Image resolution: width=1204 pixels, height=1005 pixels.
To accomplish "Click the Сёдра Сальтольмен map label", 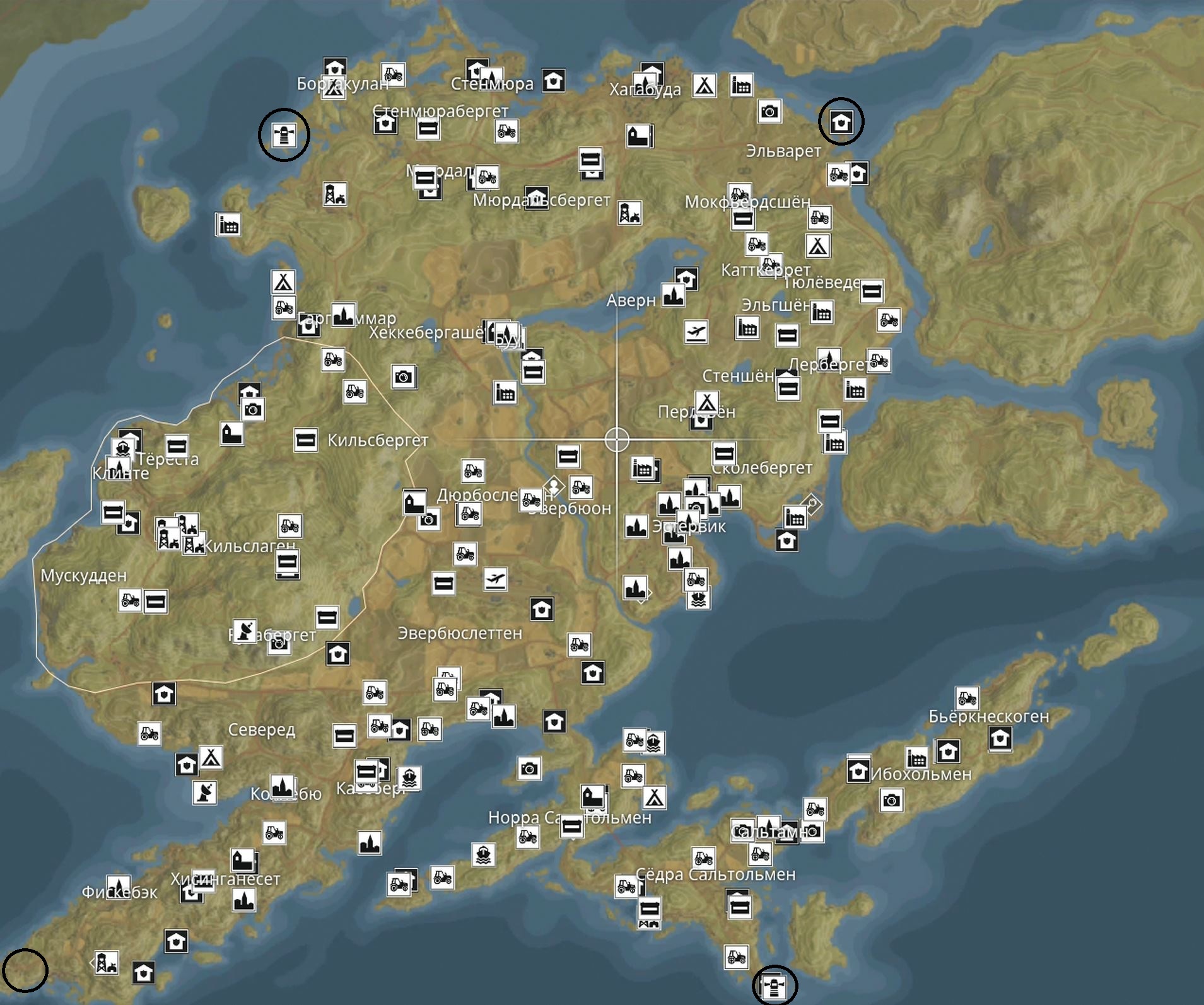I will pyautogui.click(x=715, y=874).
